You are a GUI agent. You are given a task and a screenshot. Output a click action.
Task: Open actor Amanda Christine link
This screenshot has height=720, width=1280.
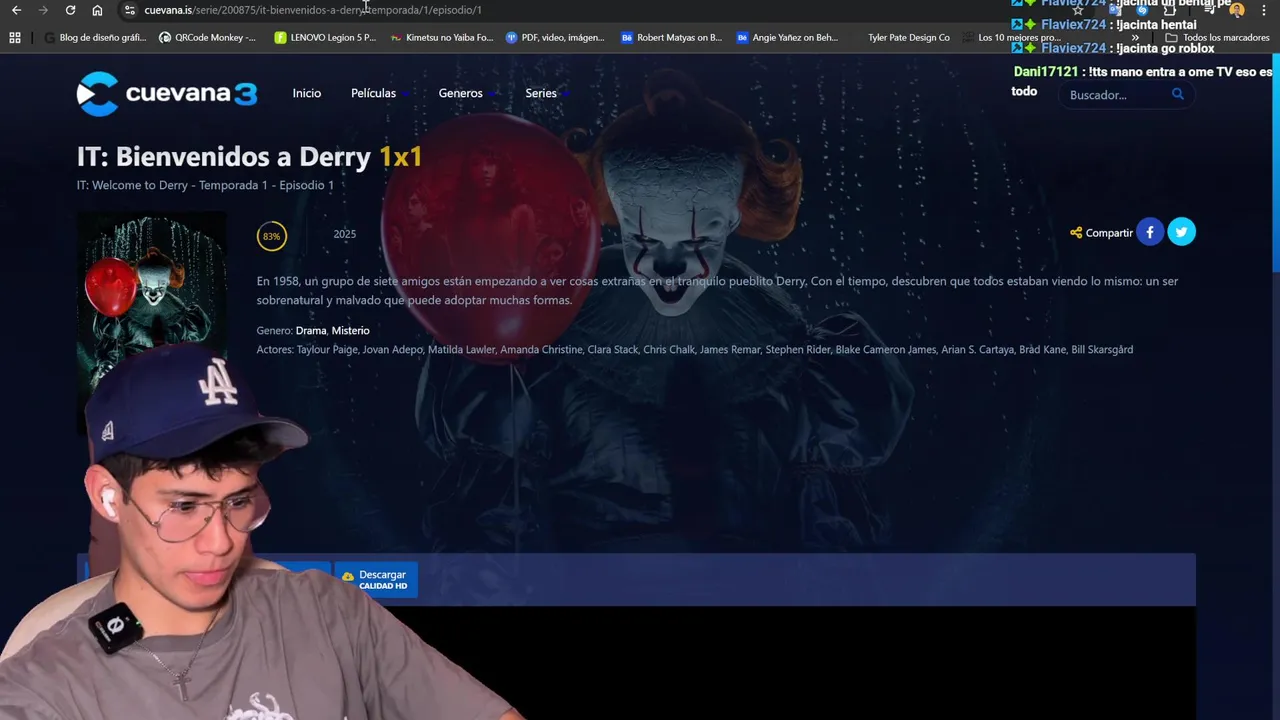pos(541,350)
